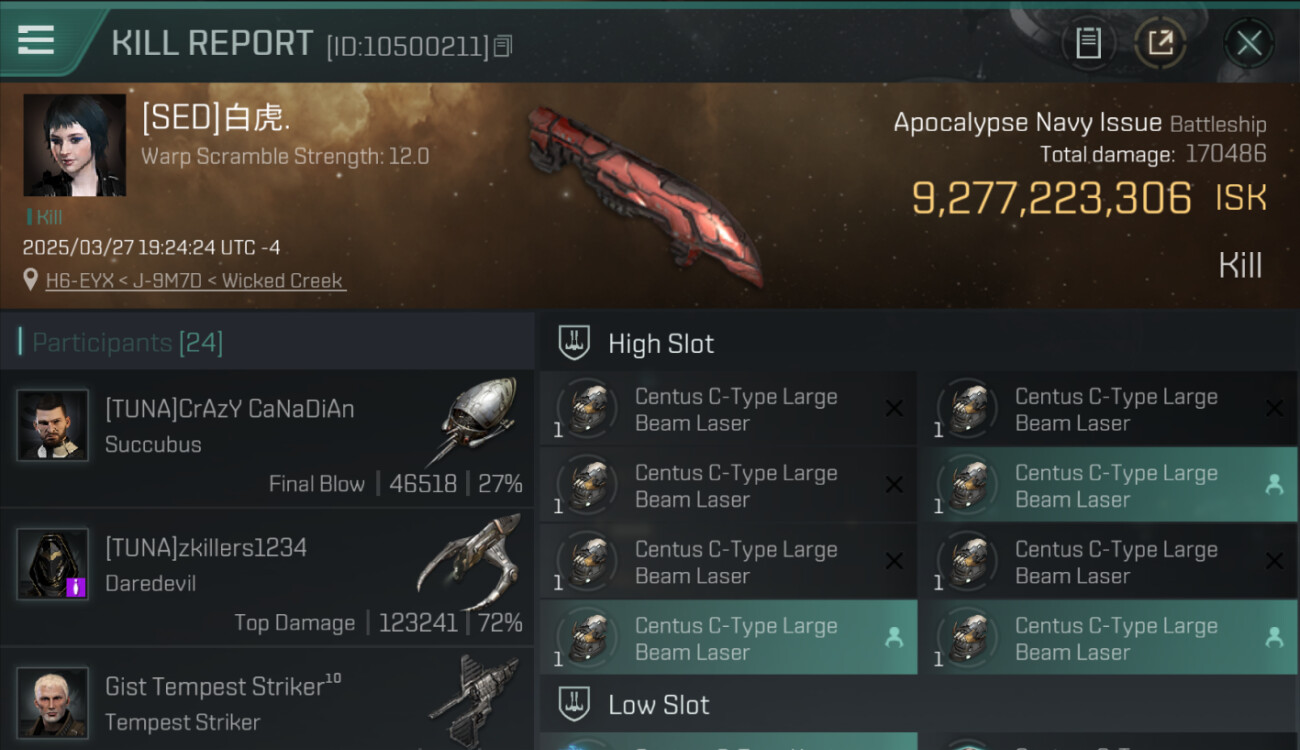Select the High Slot shield icon
Viewport: 1300px width, 750px height.
pos(574,344)
